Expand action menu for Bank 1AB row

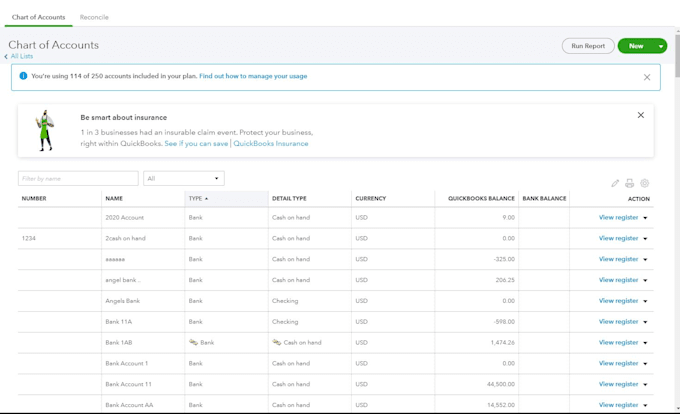click(645, 343)
